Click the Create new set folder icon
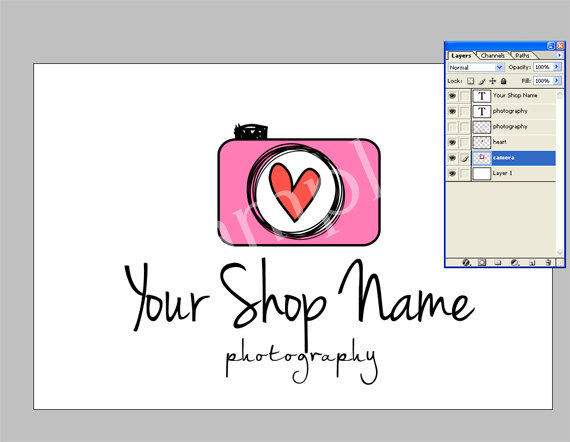The image size is (570, 442). pos(498,262)
